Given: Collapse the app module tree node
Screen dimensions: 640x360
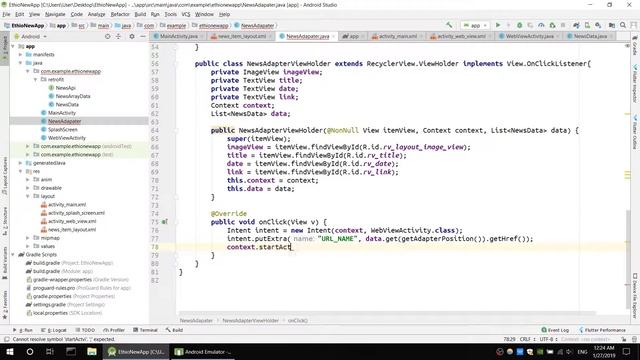Looking at the screenshot, I should tap(13, 46).
